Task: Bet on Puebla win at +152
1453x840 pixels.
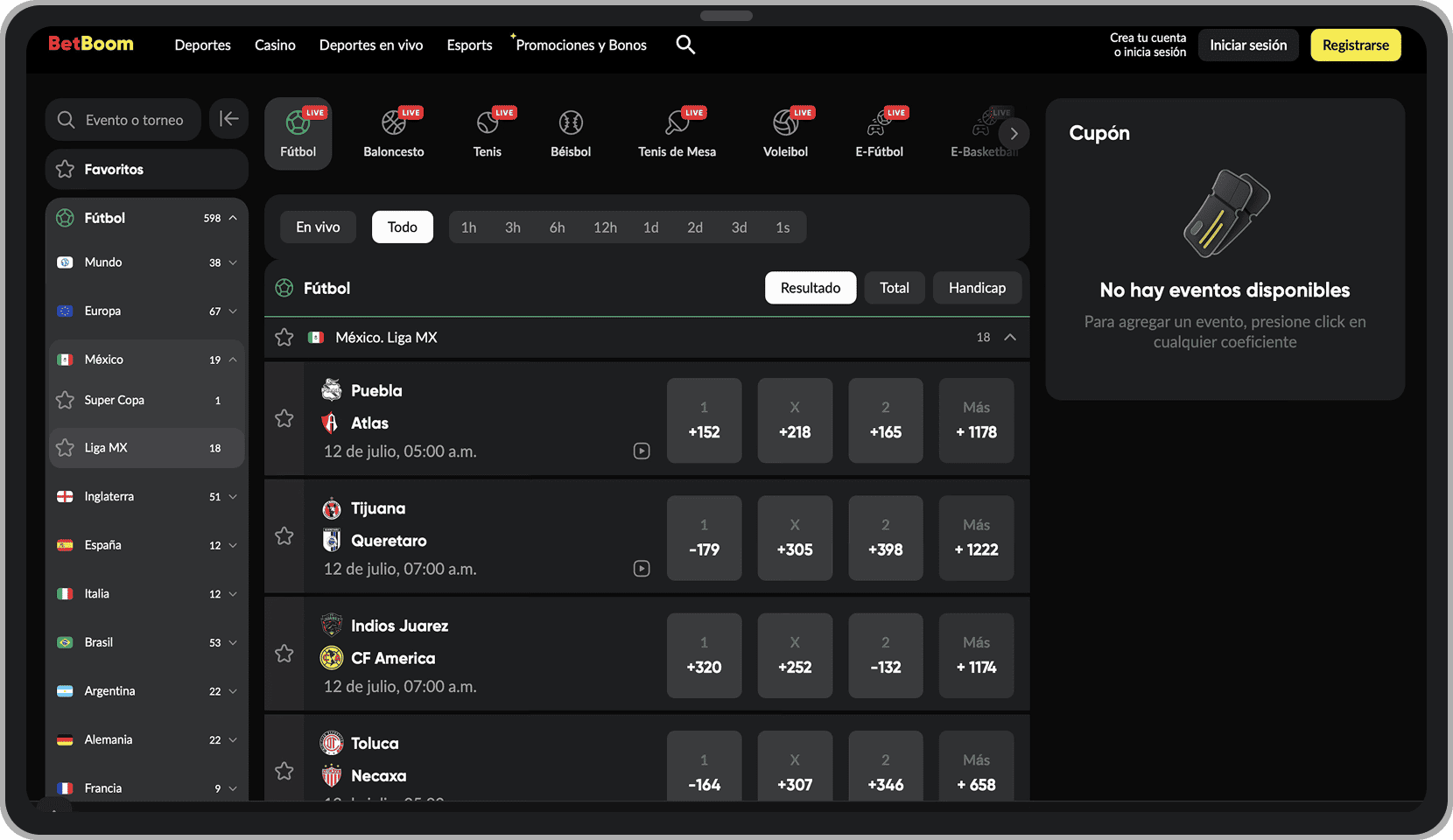Action: pyautogui.click(x=705, y=421)
